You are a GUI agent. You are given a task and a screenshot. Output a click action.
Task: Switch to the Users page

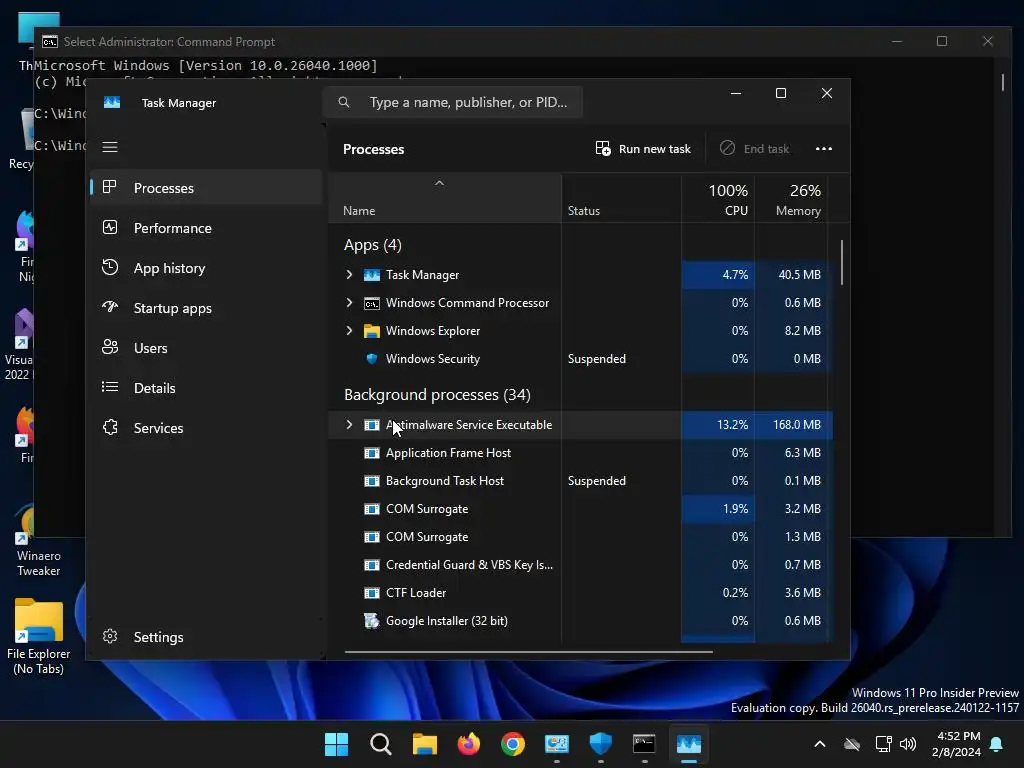pos(206,348)
